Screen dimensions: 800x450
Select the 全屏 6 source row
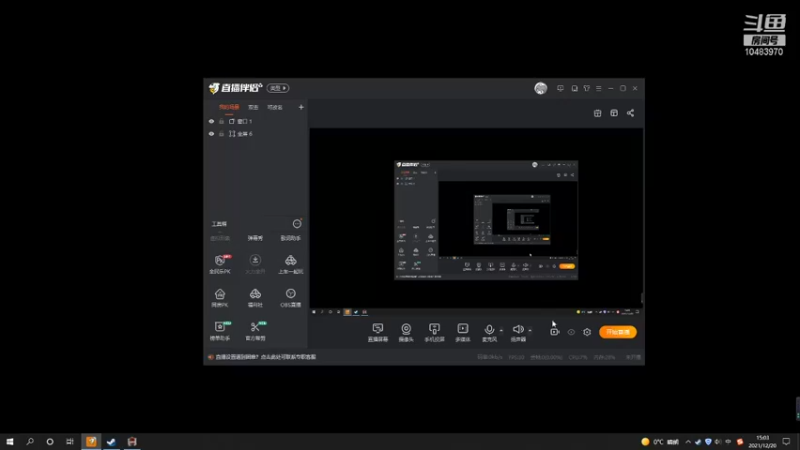click(x=256, y=134)
